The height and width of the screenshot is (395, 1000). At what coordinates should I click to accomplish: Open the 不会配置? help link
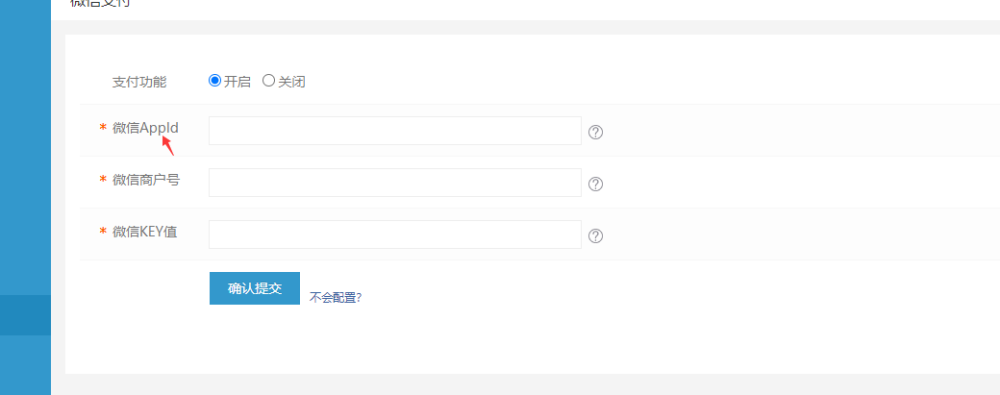[335, 297]
